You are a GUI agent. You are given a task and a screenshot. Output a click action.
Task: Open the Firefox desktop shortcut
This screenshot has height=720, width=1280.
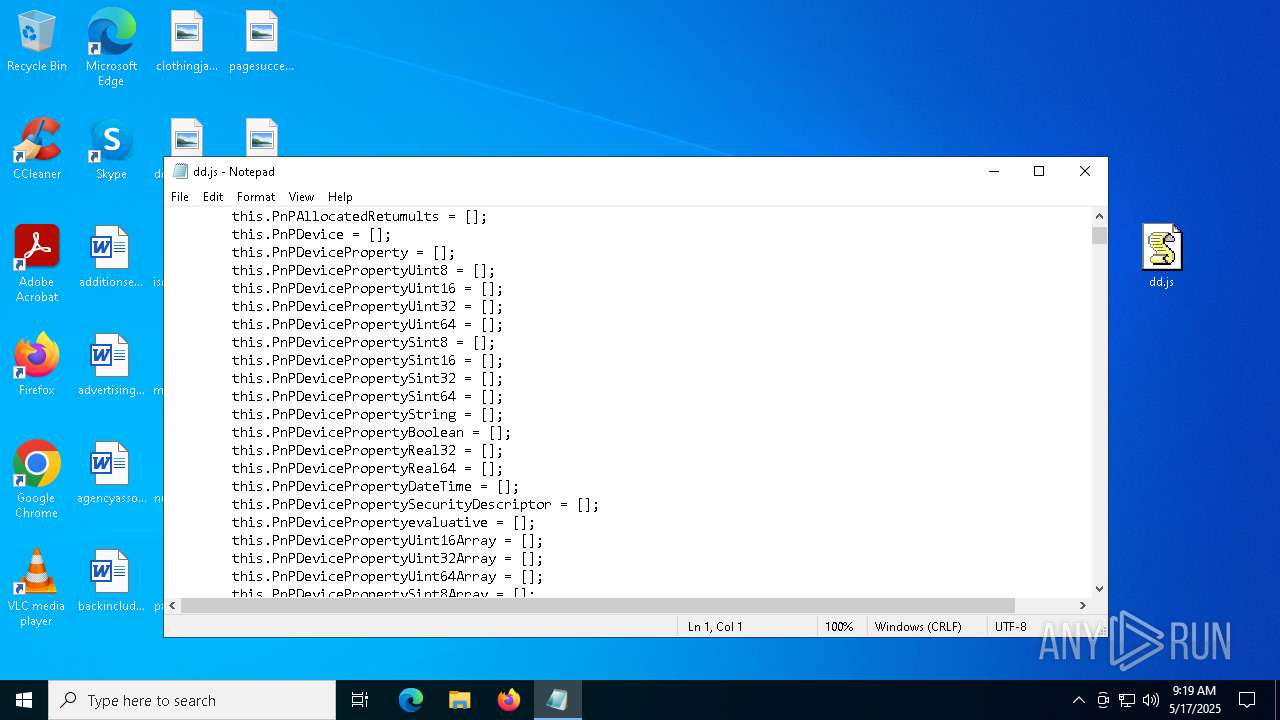pyautogui.click(x=37, y=366)
